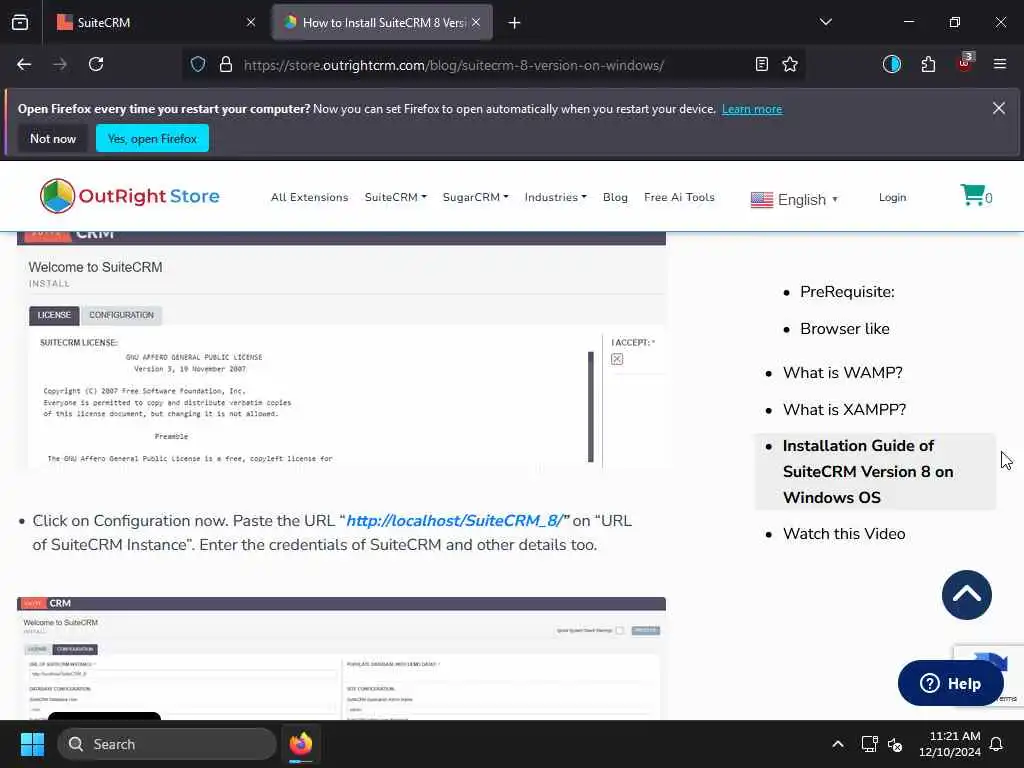This screenshot has height=768, width=1024.
Task: Open the Extensions puzzle icon
Action: click(928, 64)
